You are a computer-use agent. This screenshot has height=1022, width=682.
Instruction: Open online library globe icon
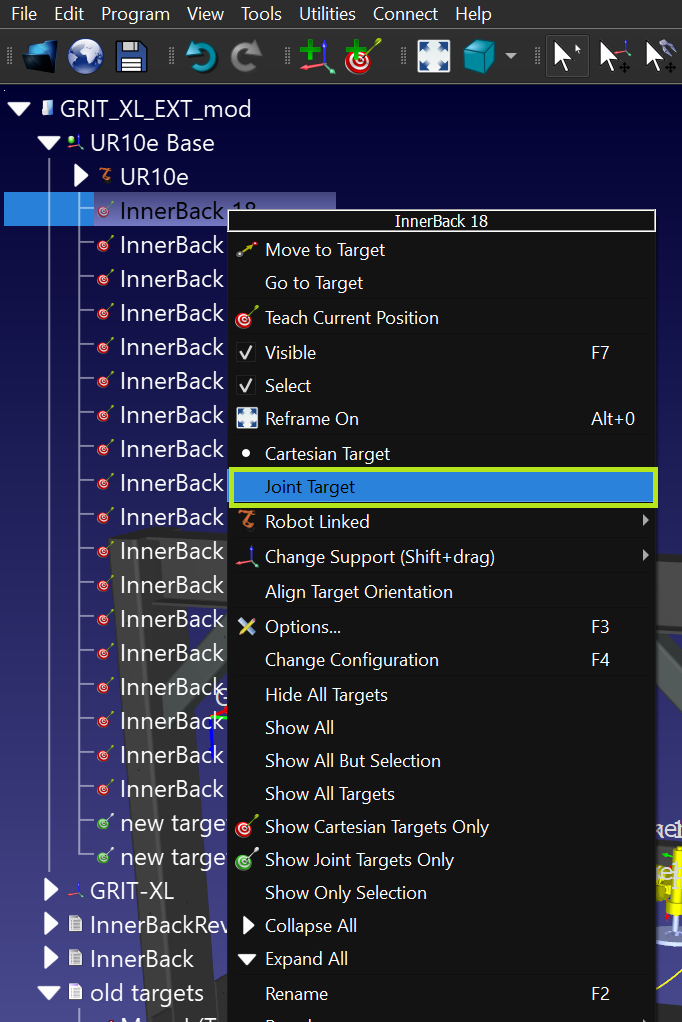coord(86,56)
